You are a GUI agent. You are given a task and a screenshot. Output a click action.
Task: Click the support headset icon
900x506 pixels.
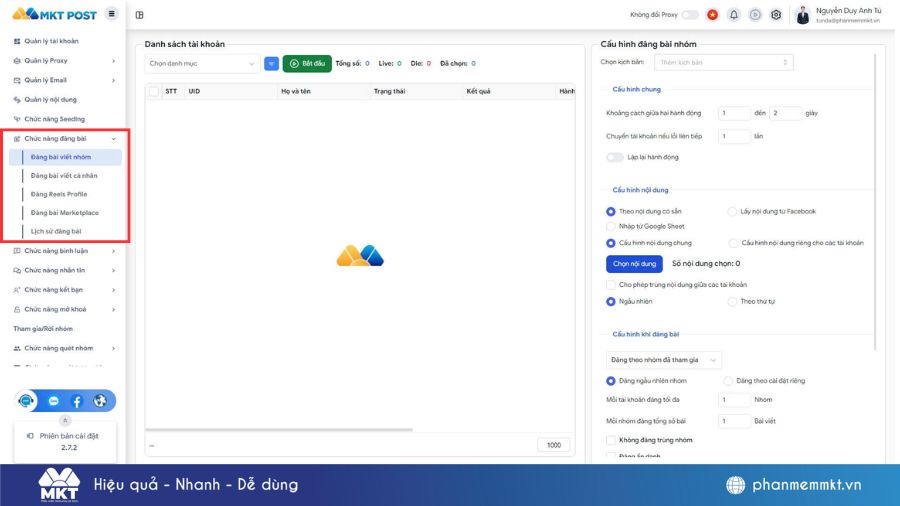[26, 400]
